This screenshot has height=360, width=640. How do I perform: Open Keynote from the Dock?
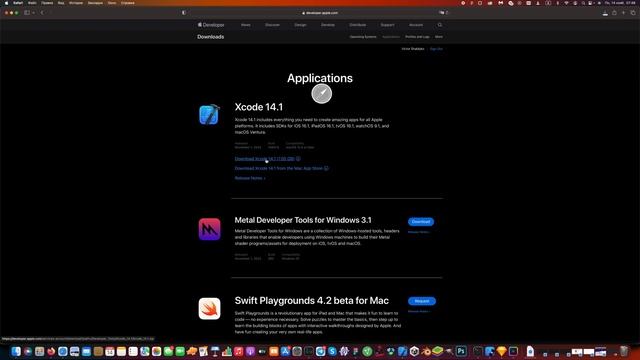[215, 351]
